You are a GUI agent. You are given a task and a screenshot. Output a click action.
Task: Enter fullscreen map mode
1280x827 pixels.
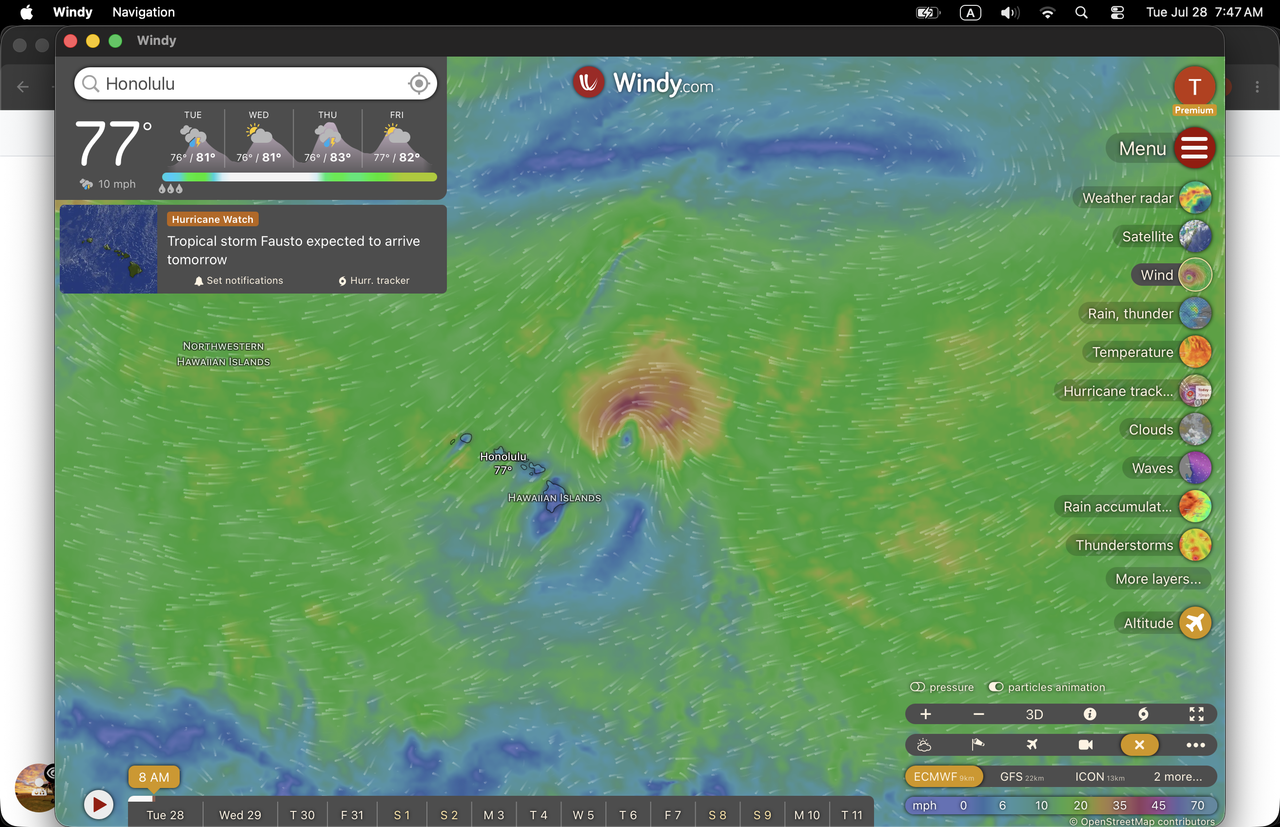pyautogui.click(x=1197, y=714)
